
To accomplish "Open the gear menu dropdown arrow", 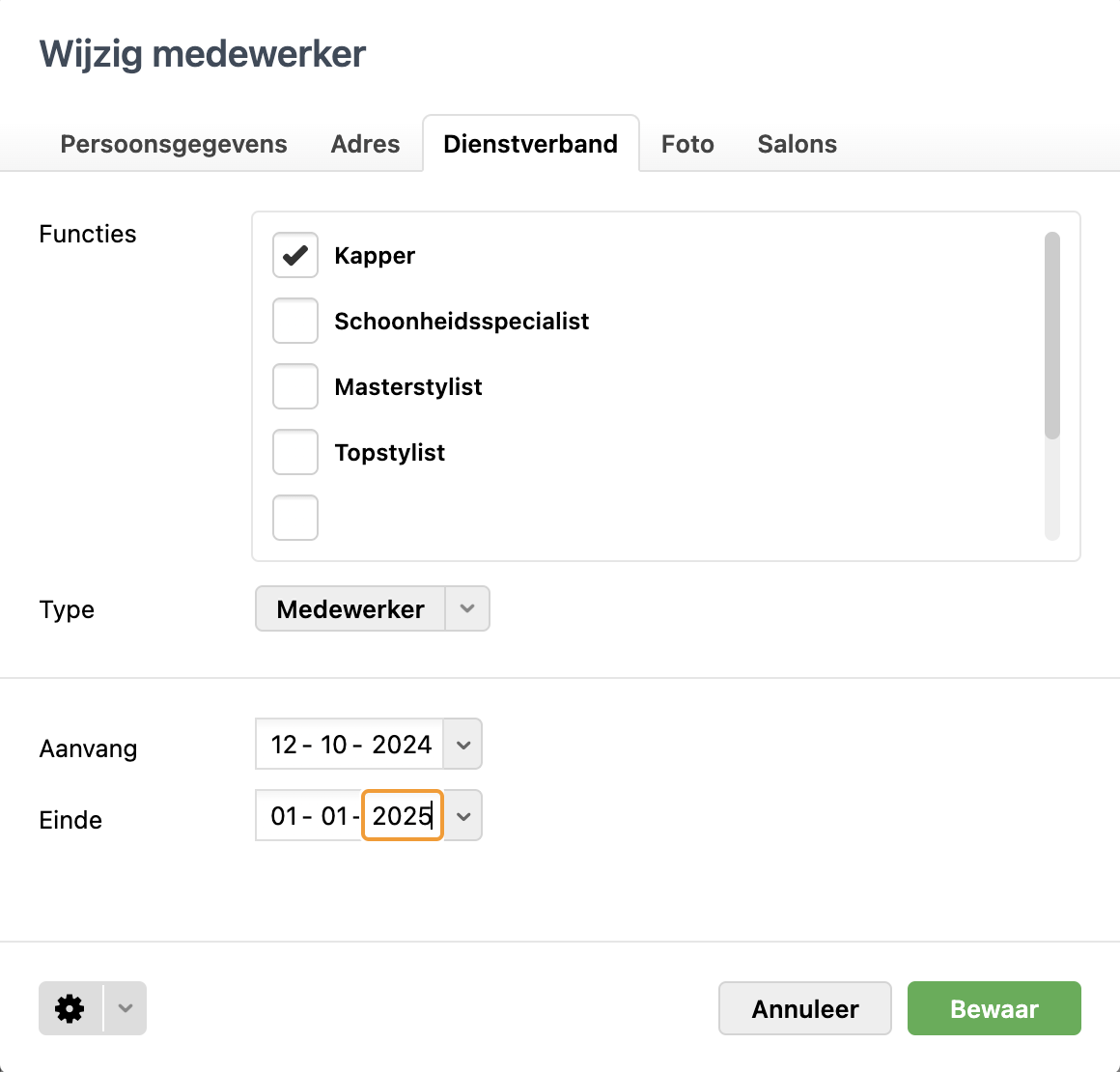I will 126,1008.
